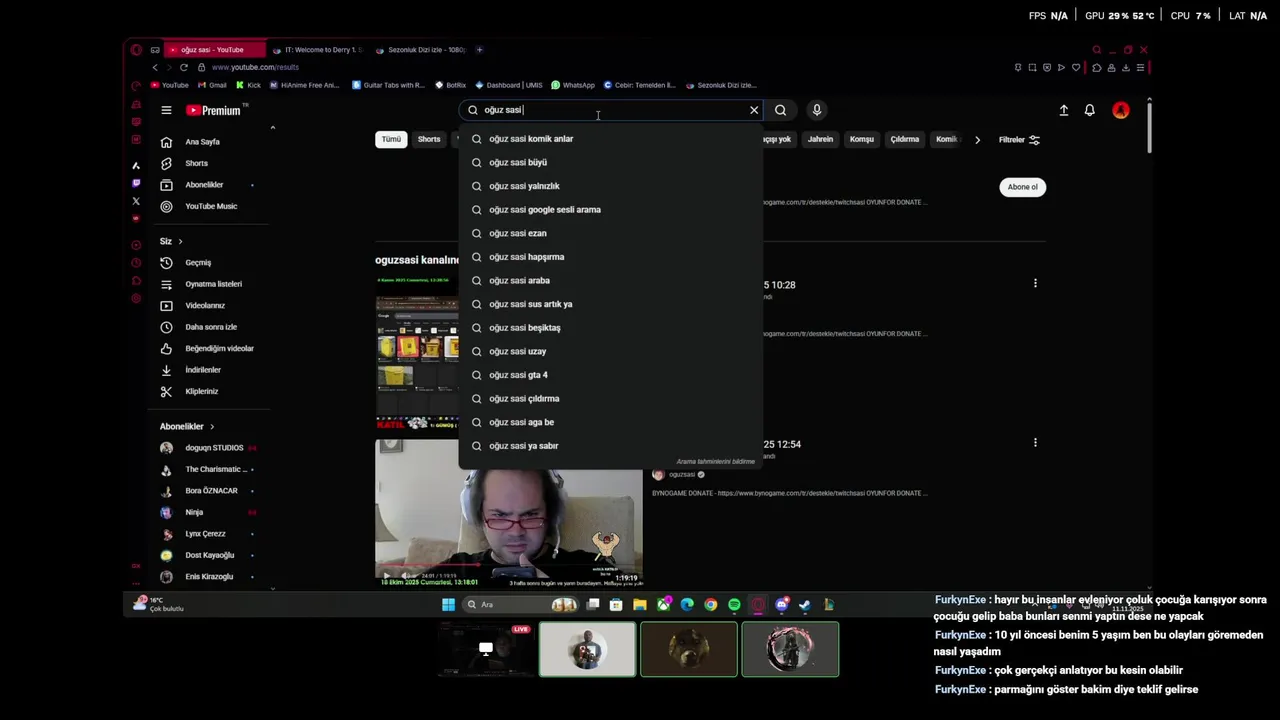The image size is (1280, 720).
Task: Reload the page with the browser refresh icon
Action: [184, 67]
